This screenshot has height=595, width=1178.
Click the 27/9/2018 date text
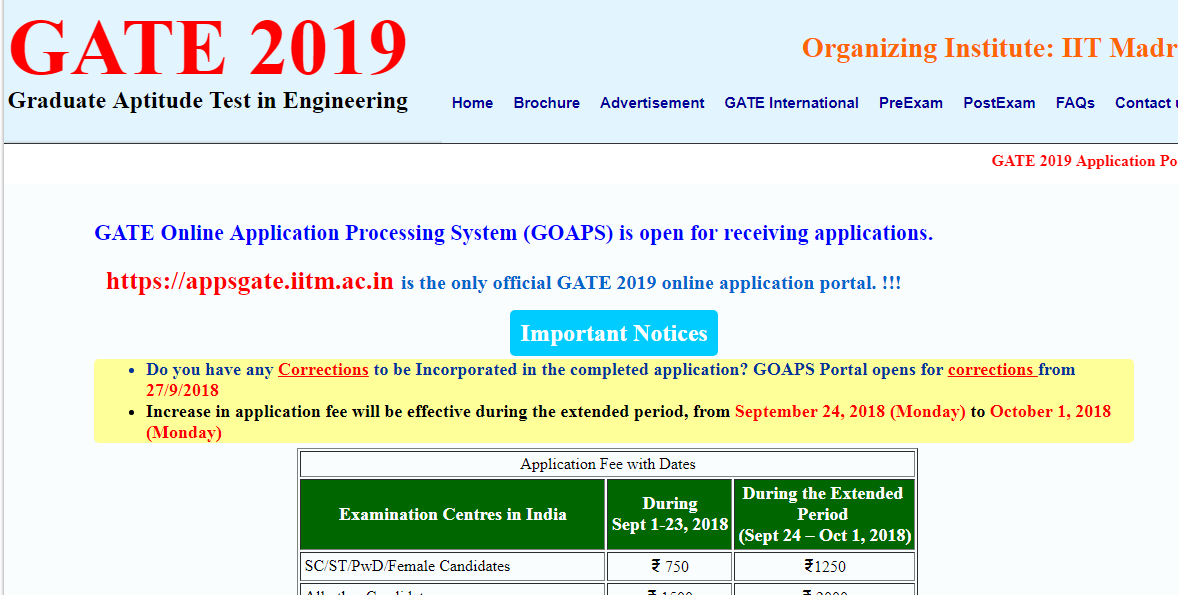(183, 391)
